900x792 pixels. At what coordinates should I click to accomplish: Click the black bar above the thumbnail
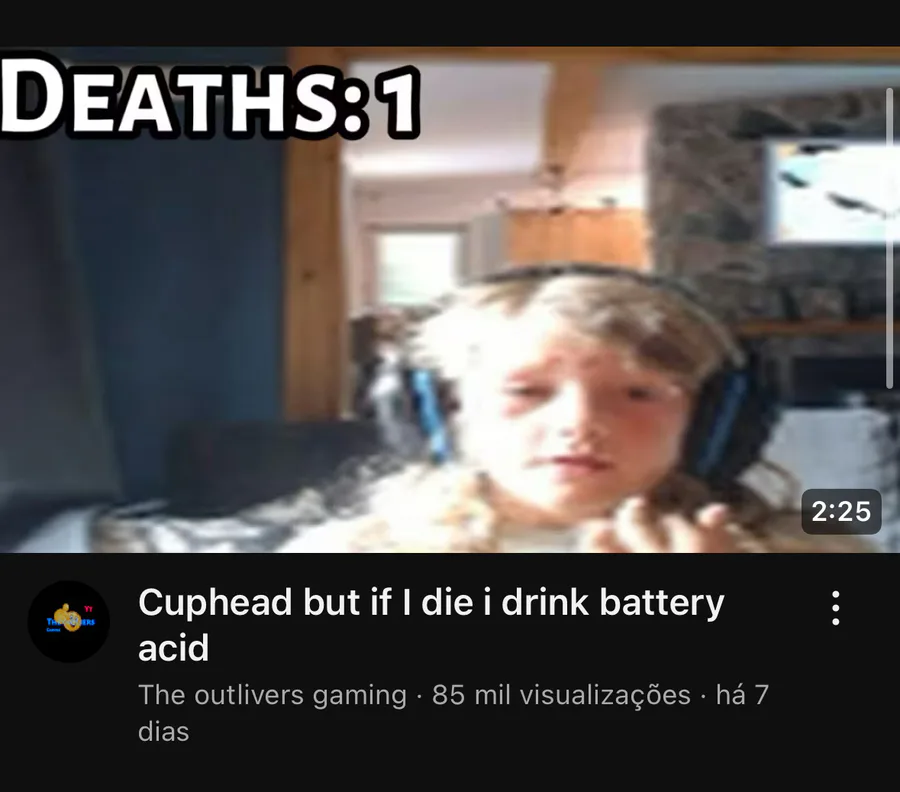(x=450, y=23)
